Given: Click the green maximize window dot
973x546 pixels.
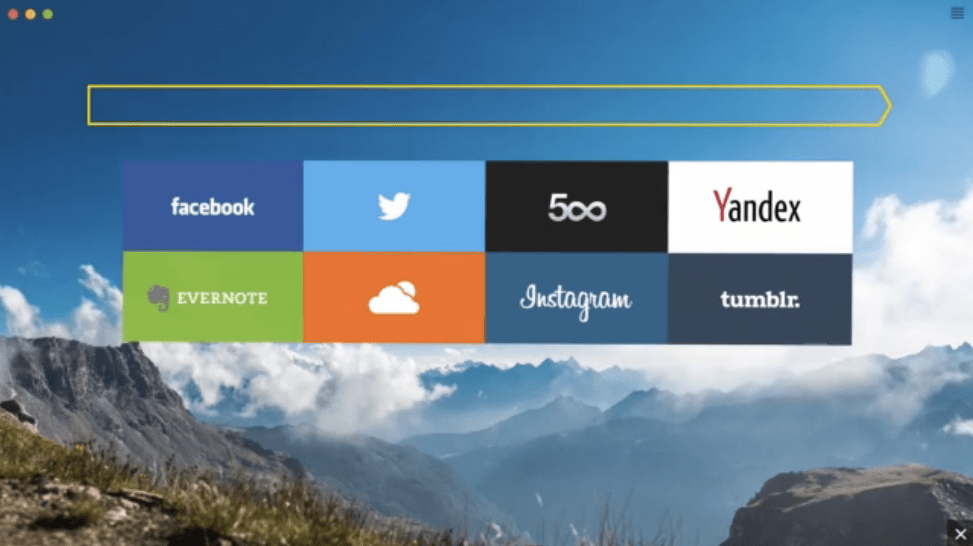Looking at the screenshot, I should (48, 14).
